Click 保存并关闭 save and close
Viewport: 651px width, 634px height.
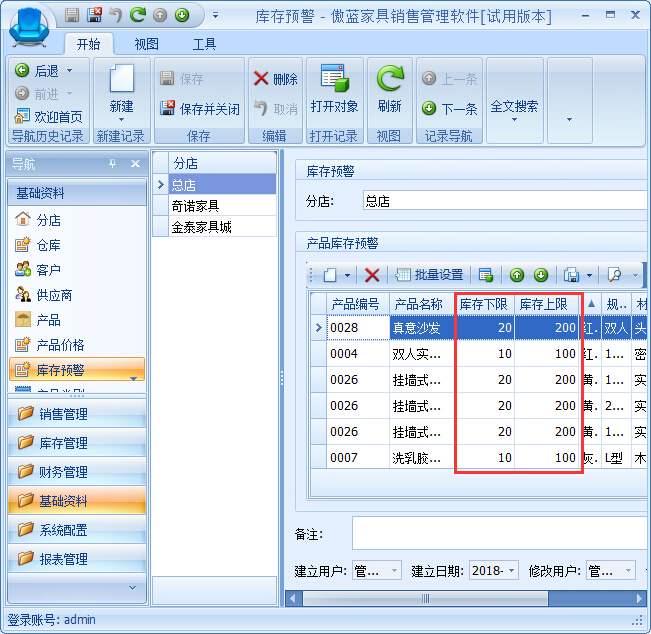click(200, 109)
